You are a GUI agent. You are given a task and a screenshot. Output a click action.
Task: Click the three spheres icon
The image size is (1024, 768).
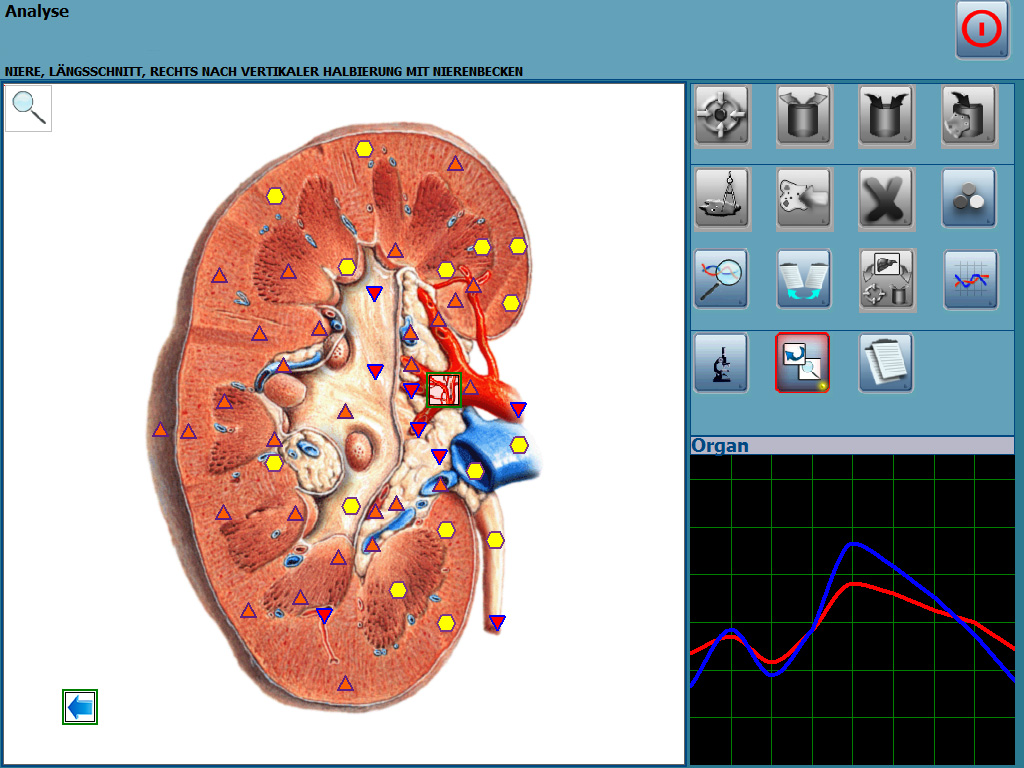[968, 198]
